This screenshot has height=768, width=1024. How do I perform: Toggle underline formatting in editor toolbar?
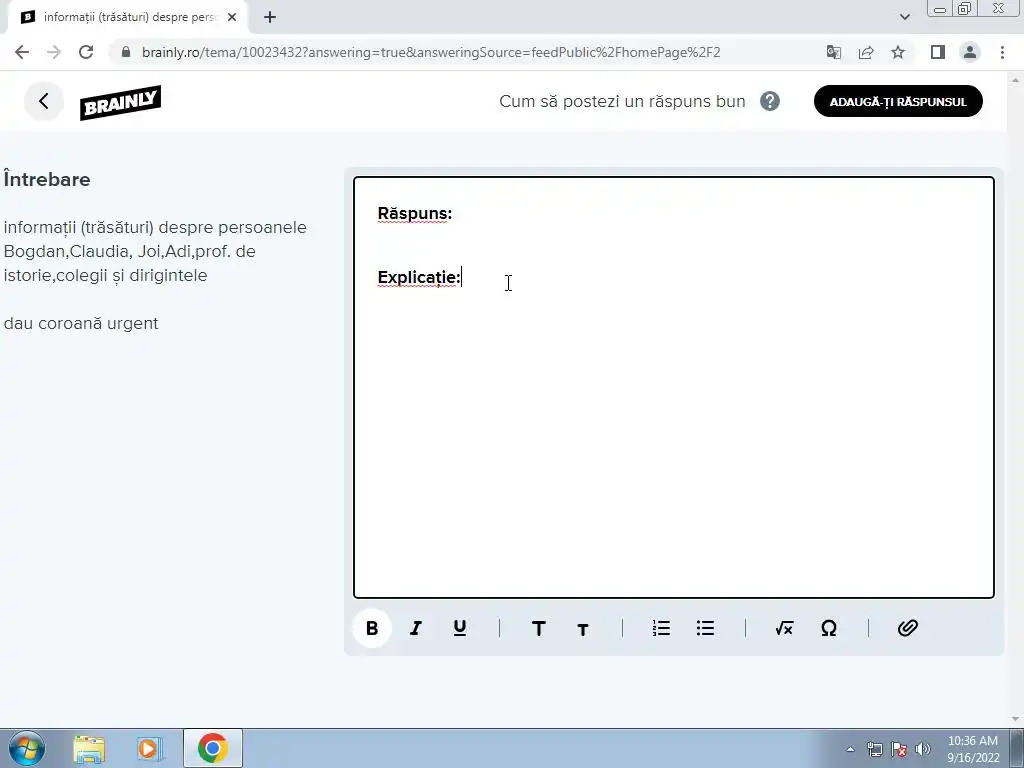[460, 628]
